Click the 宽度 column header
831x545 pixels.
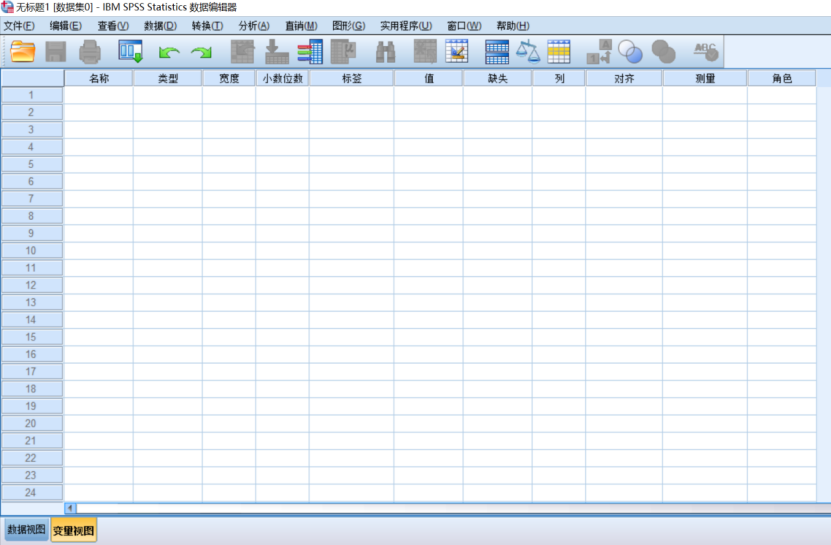point(229,78)
